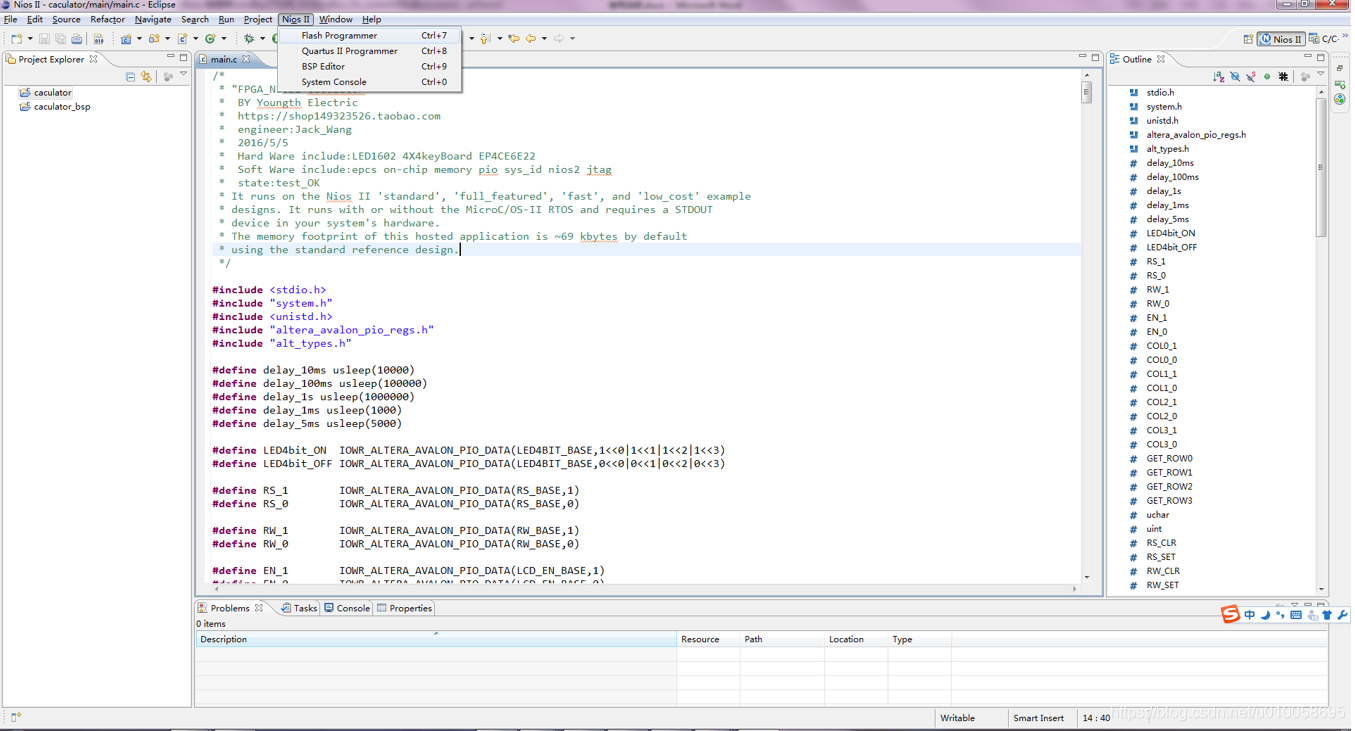
Task: Switch to the Console tab
Action: tap(347, 608)
